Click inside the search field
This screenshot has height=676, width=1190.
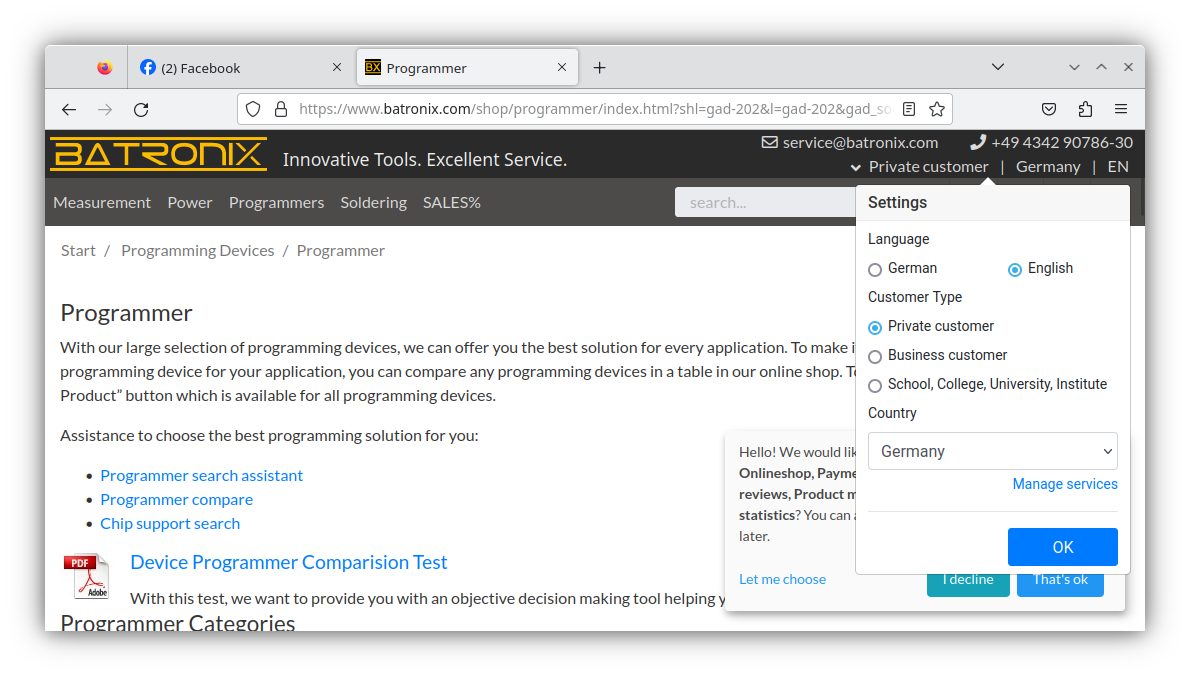pyautogui.click(x=765, y=202)
